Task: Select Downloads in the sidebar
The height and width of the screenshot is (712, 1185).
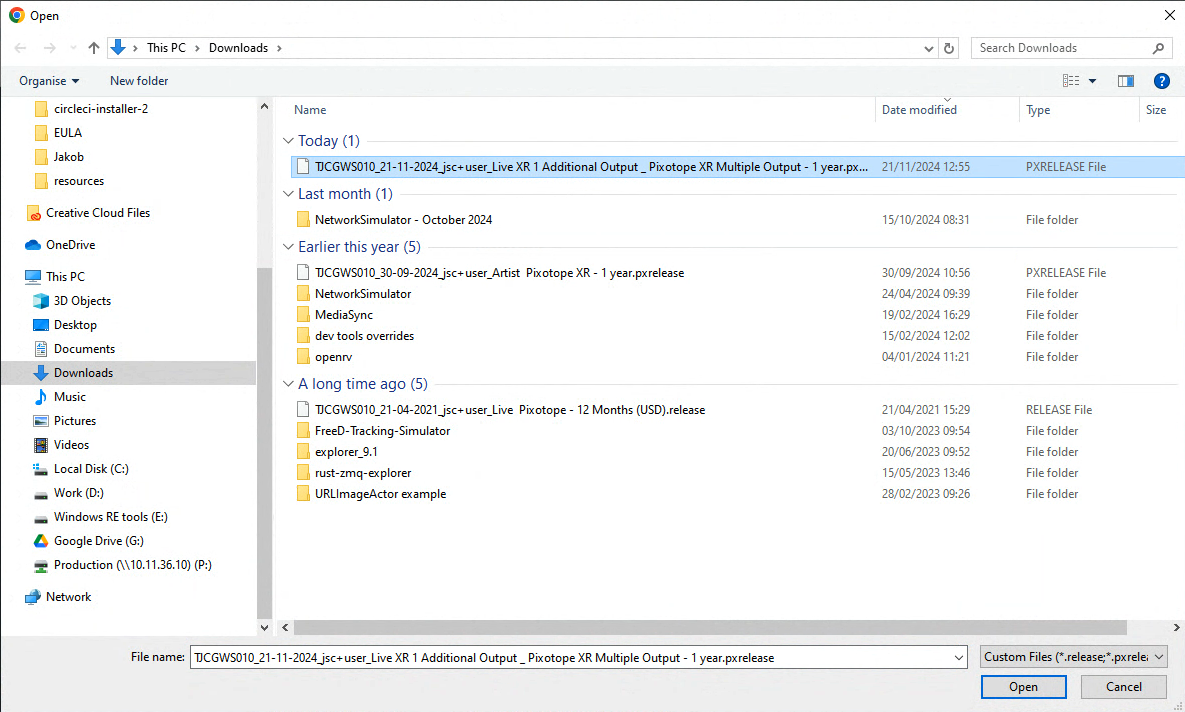Action: pos(83,373)
